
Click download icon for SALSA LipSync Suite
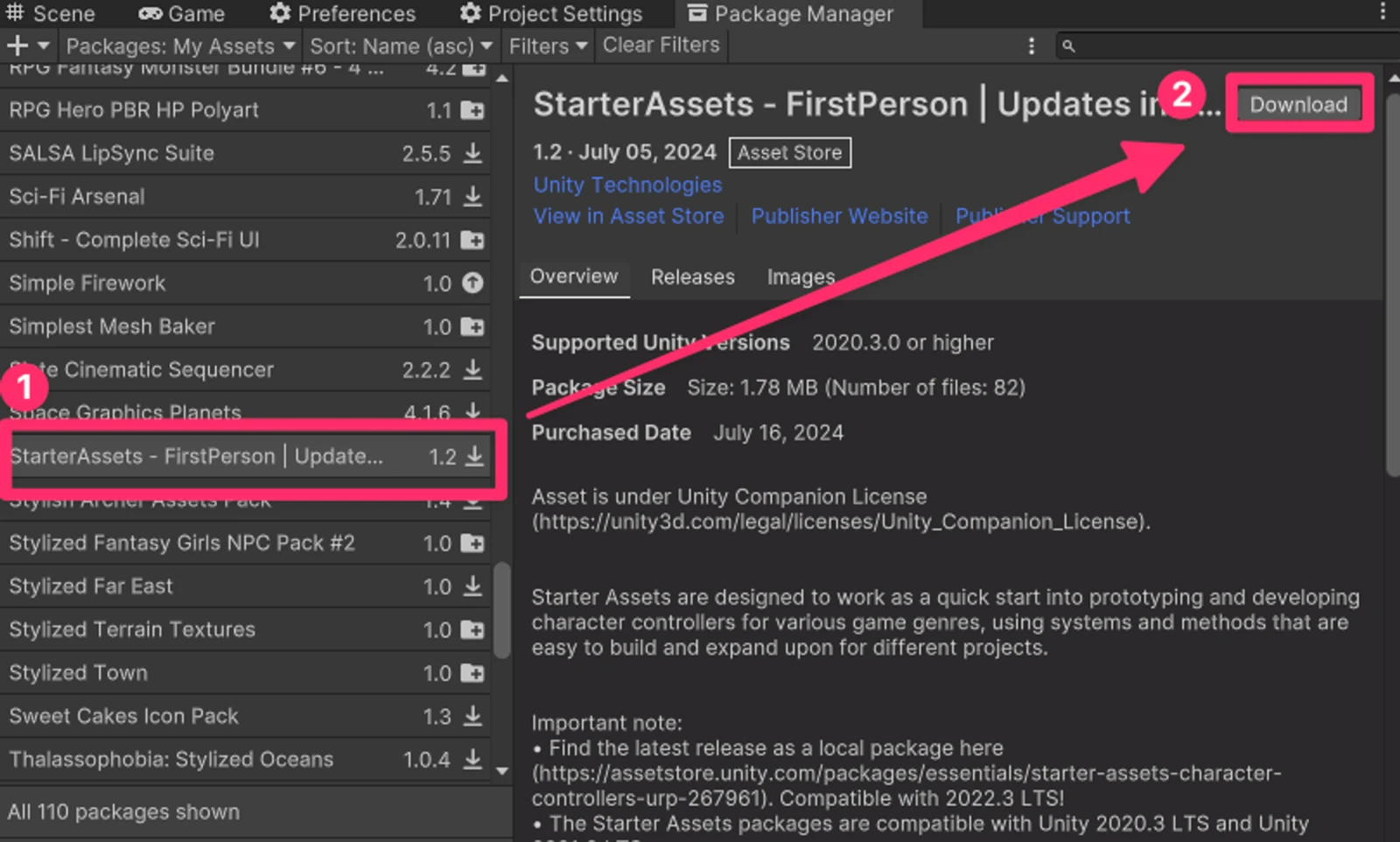click(x=472, y=153)
